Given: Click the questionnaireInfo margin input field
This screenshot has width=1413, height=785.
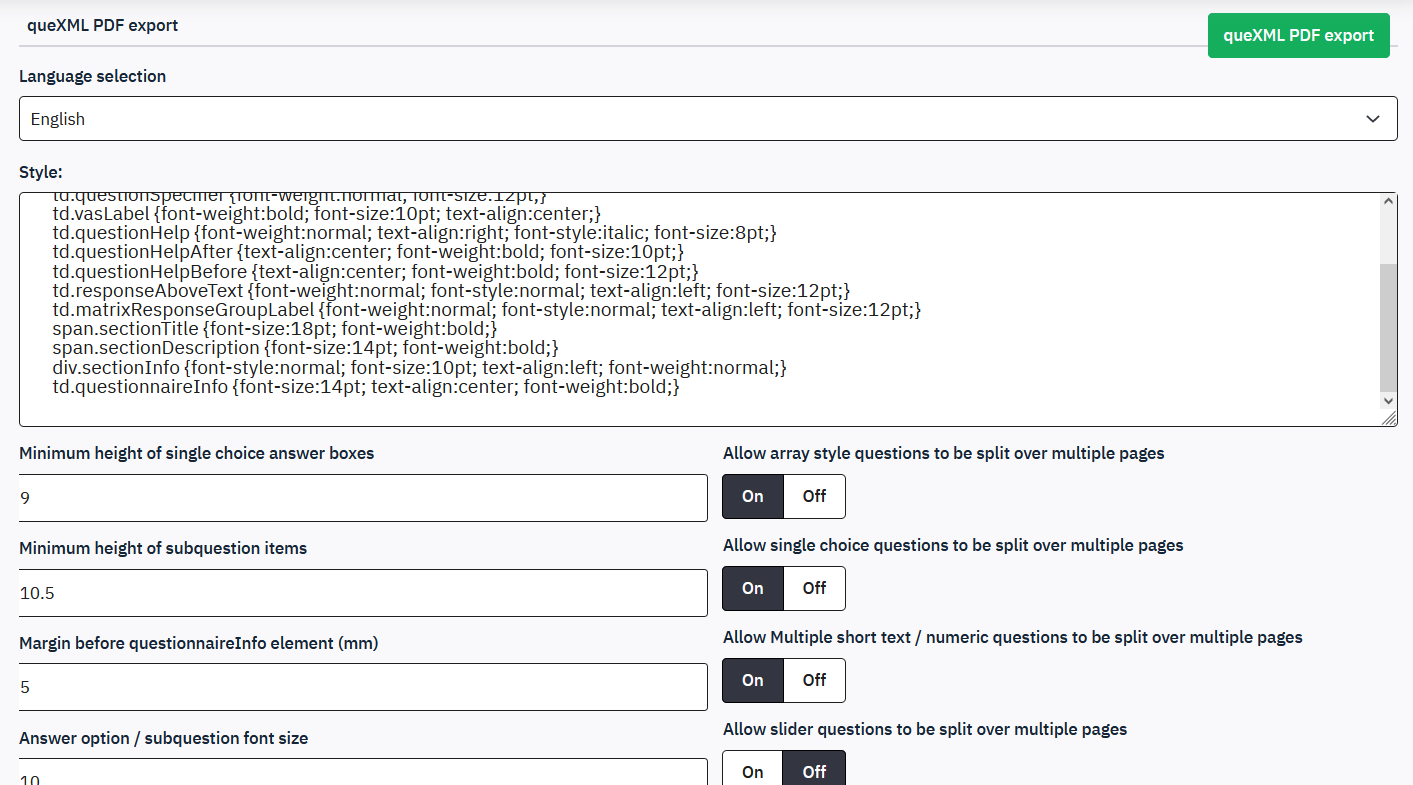Looking at the screenshot, I should click(363, 687).
